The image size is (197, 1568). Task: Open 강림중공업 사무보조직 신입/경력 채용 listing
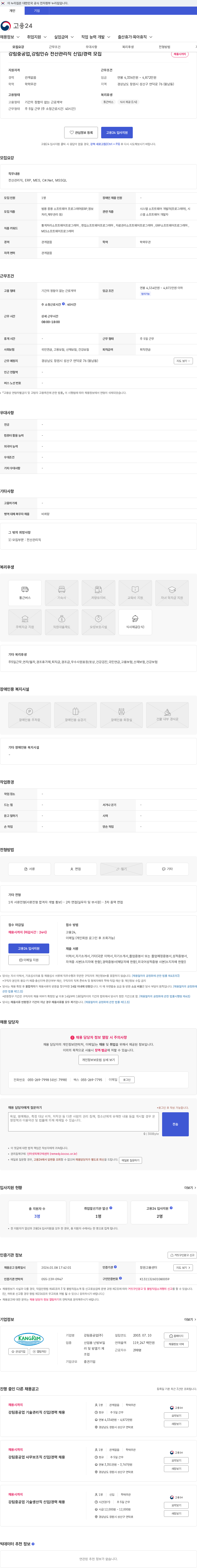click(x=37, y=1457)
